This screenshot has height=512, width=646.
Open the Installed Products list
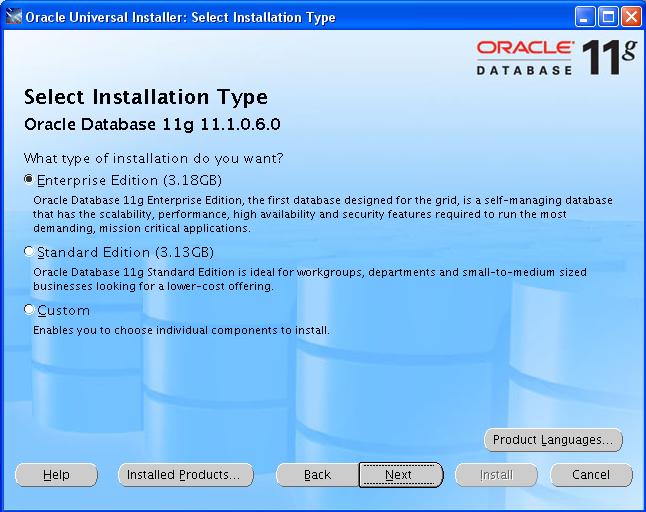[184, 475]
